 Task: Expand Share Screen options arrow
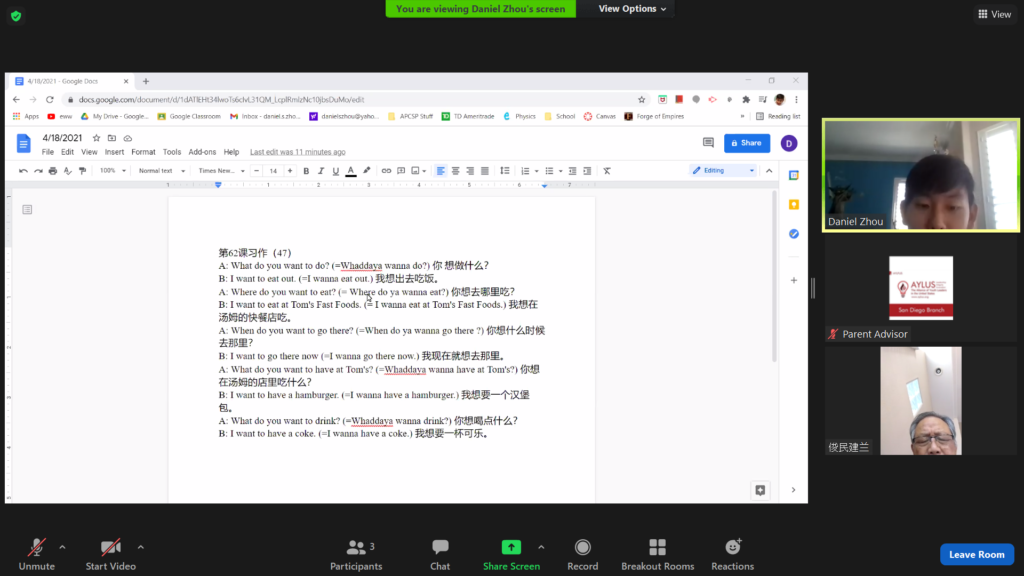(x=541, y=547)
